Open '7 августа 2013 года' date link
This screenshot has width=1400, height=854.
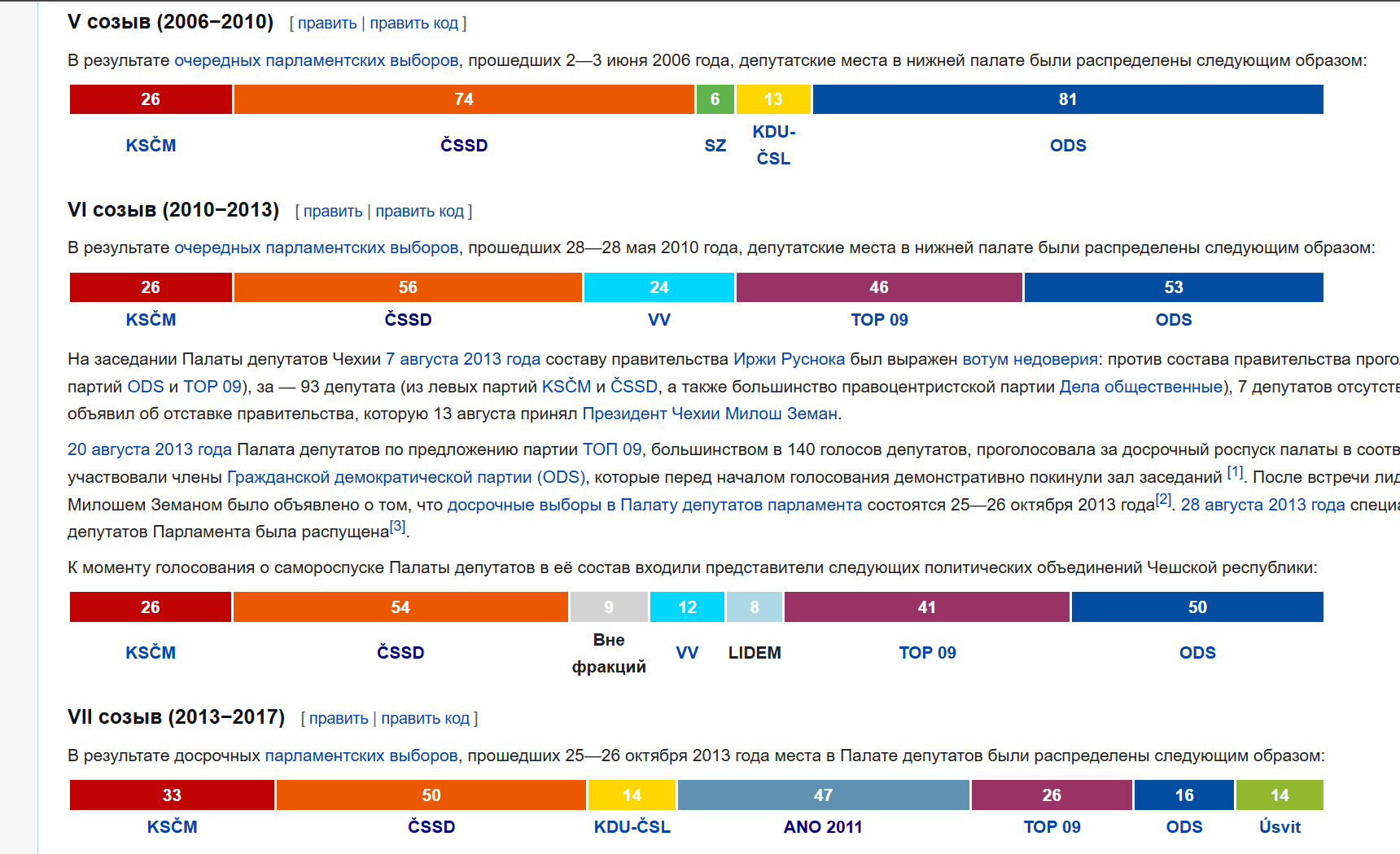pos(463,359)
